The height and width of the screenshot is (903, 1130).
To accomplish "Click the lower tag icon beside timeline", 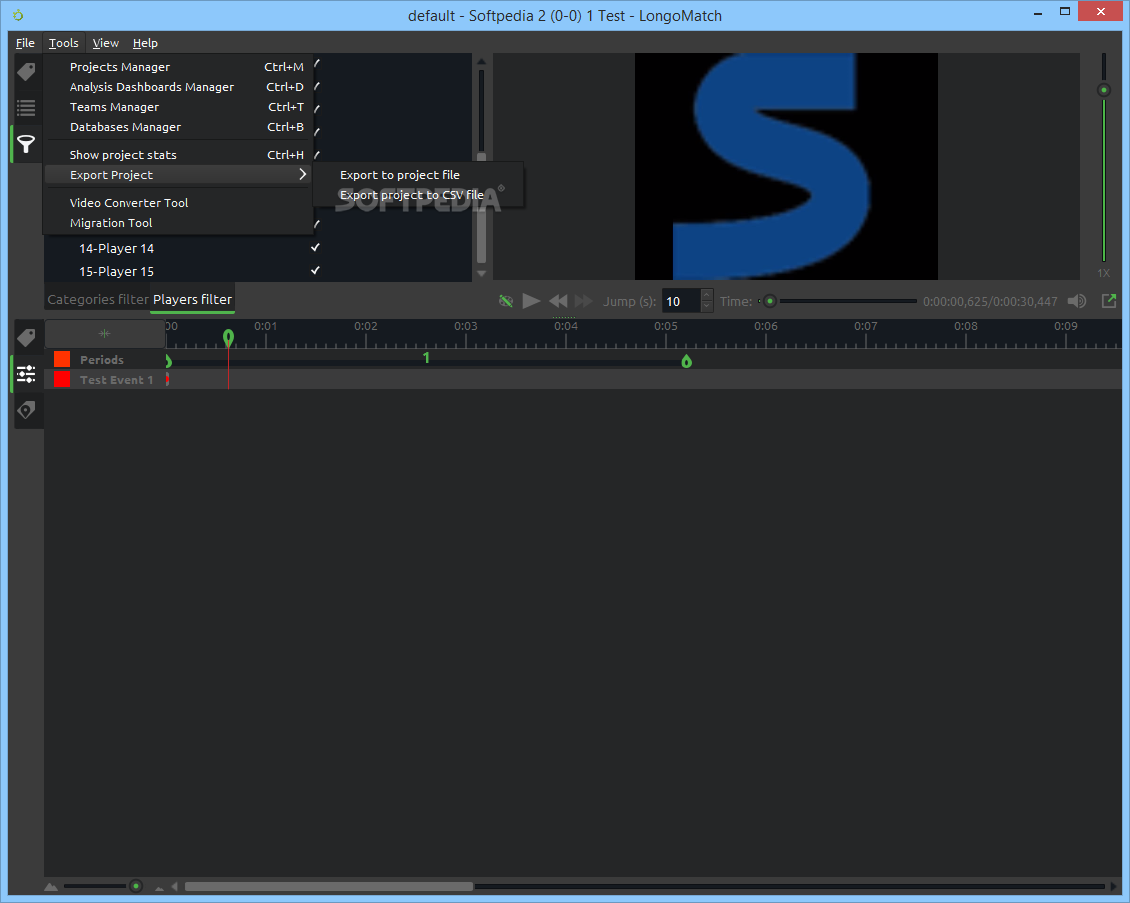I will coord(27,338).
